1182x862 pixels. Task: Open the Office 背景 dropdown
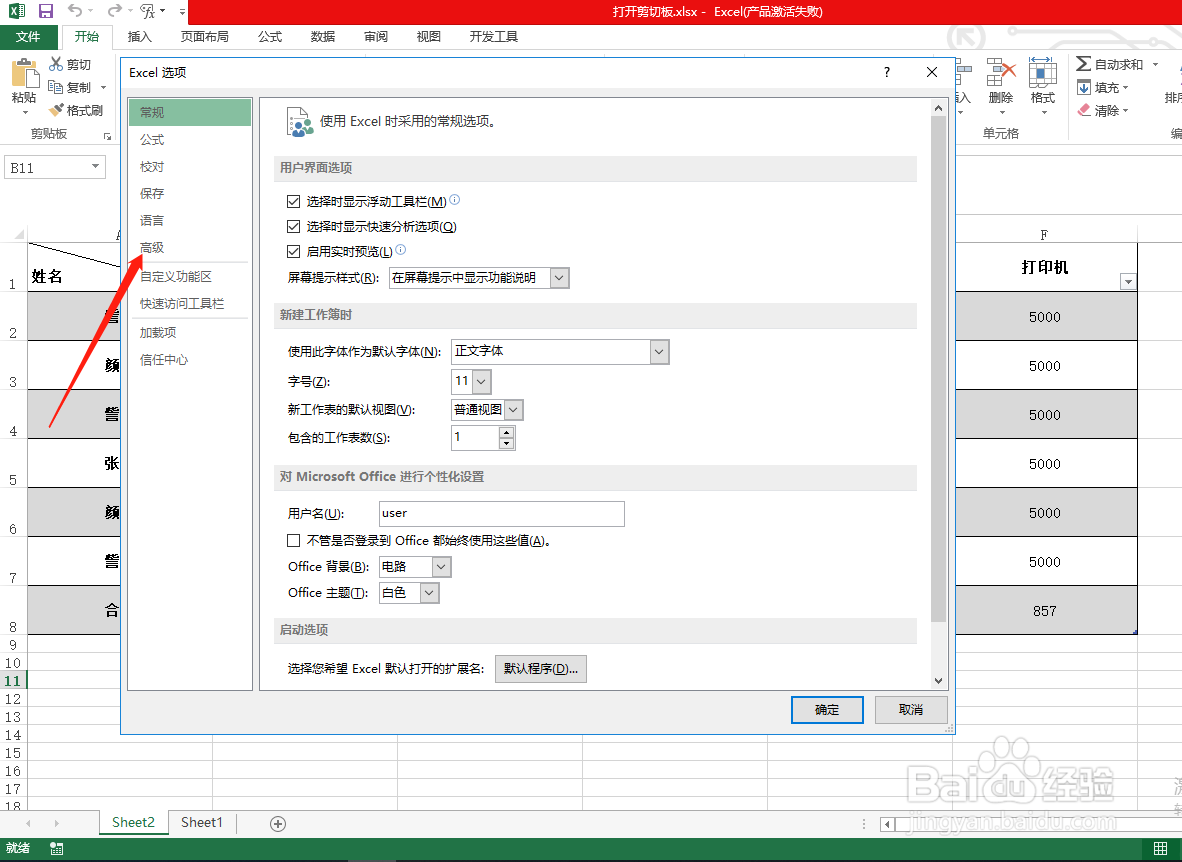pos(442,566)
